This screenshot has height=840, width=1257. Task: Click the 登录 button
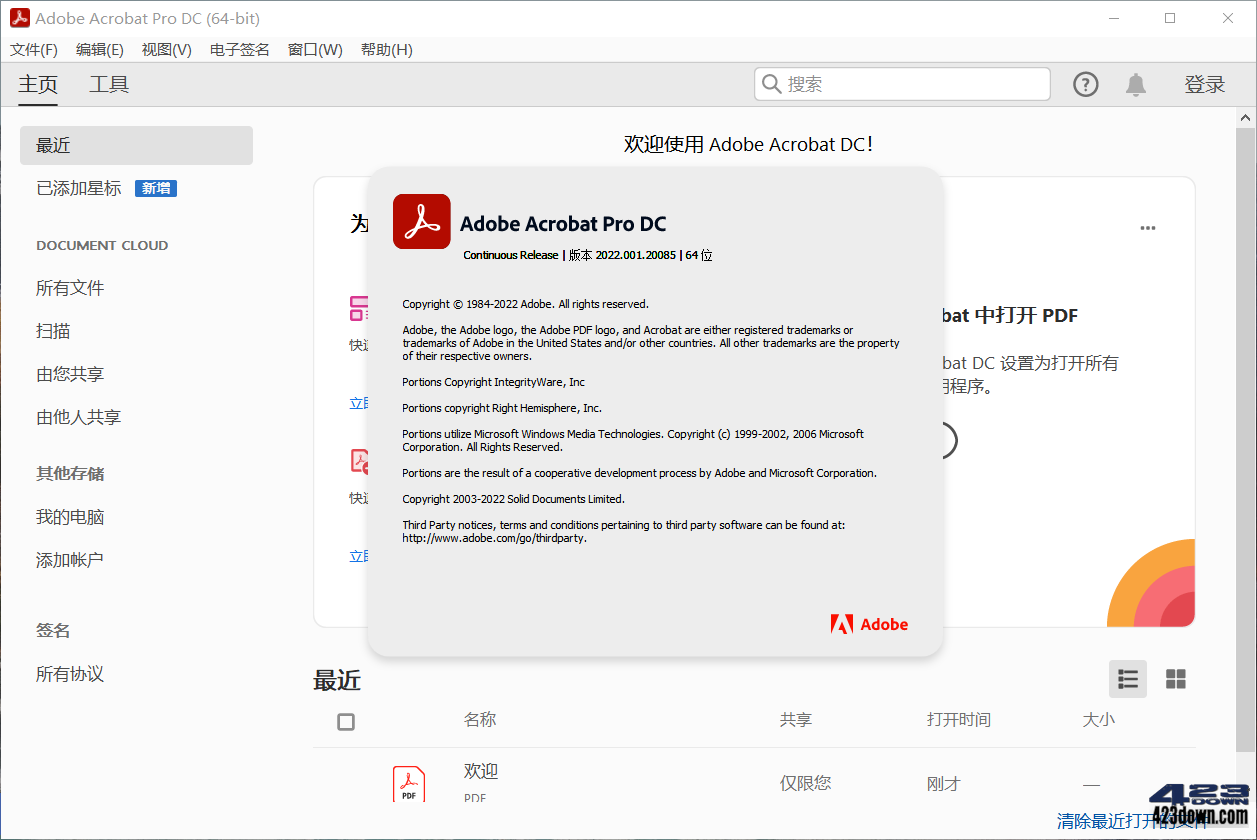[x=1205, y=84]
